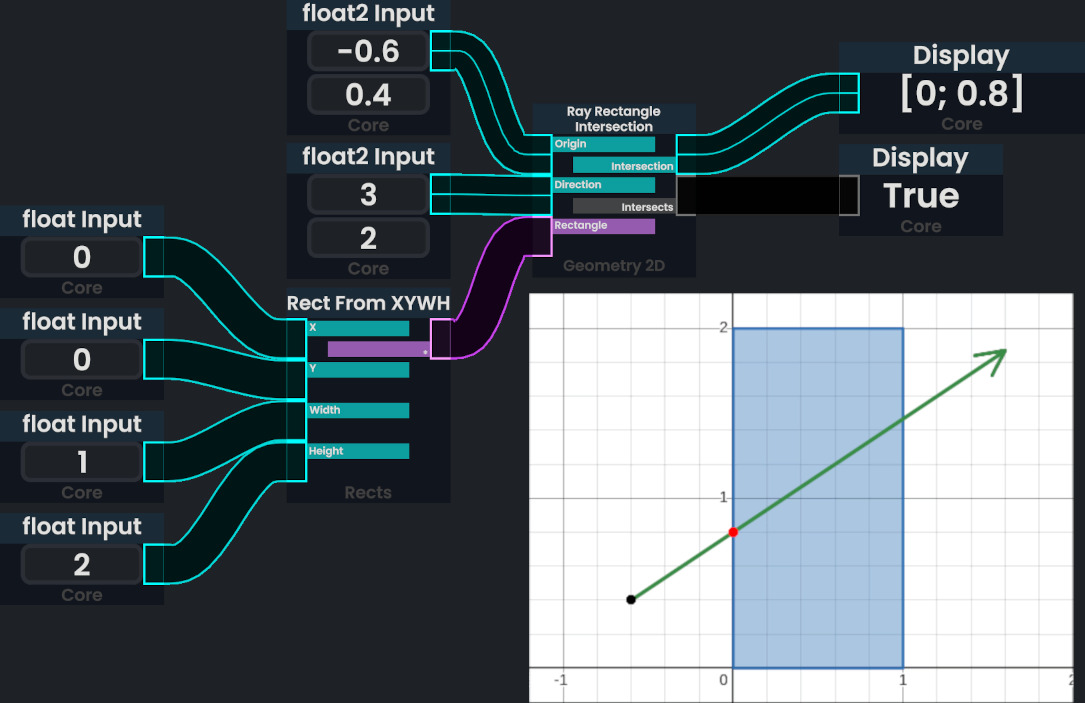Image resolution: width=1085 pixels, height=703 pixels.
Task: Click the Intersection output port bar
Action: pos(624,166)
